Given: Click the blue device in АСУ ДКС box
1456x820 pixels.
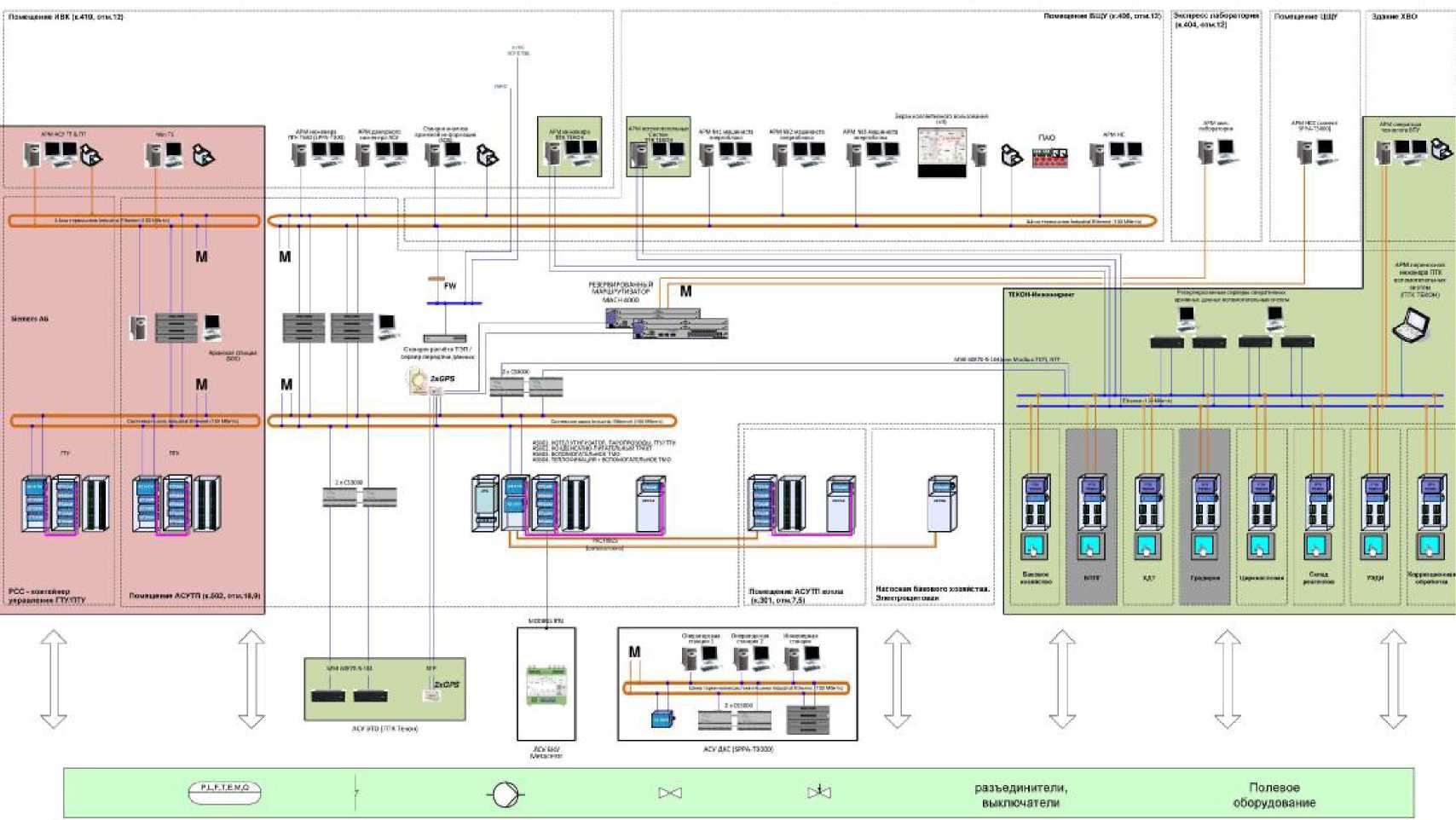Looking at the screenshot, I should pyautogui.click(x=662, y=719).
